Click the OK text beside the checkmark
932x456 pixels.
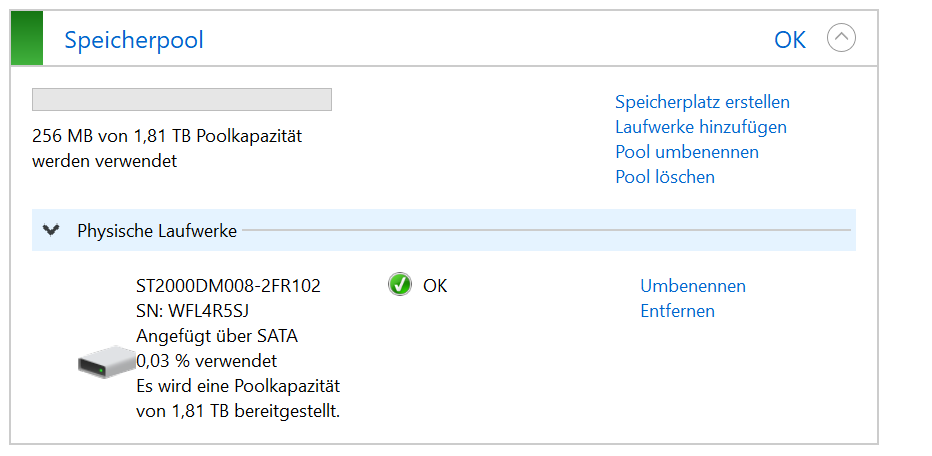click(435, 286)
